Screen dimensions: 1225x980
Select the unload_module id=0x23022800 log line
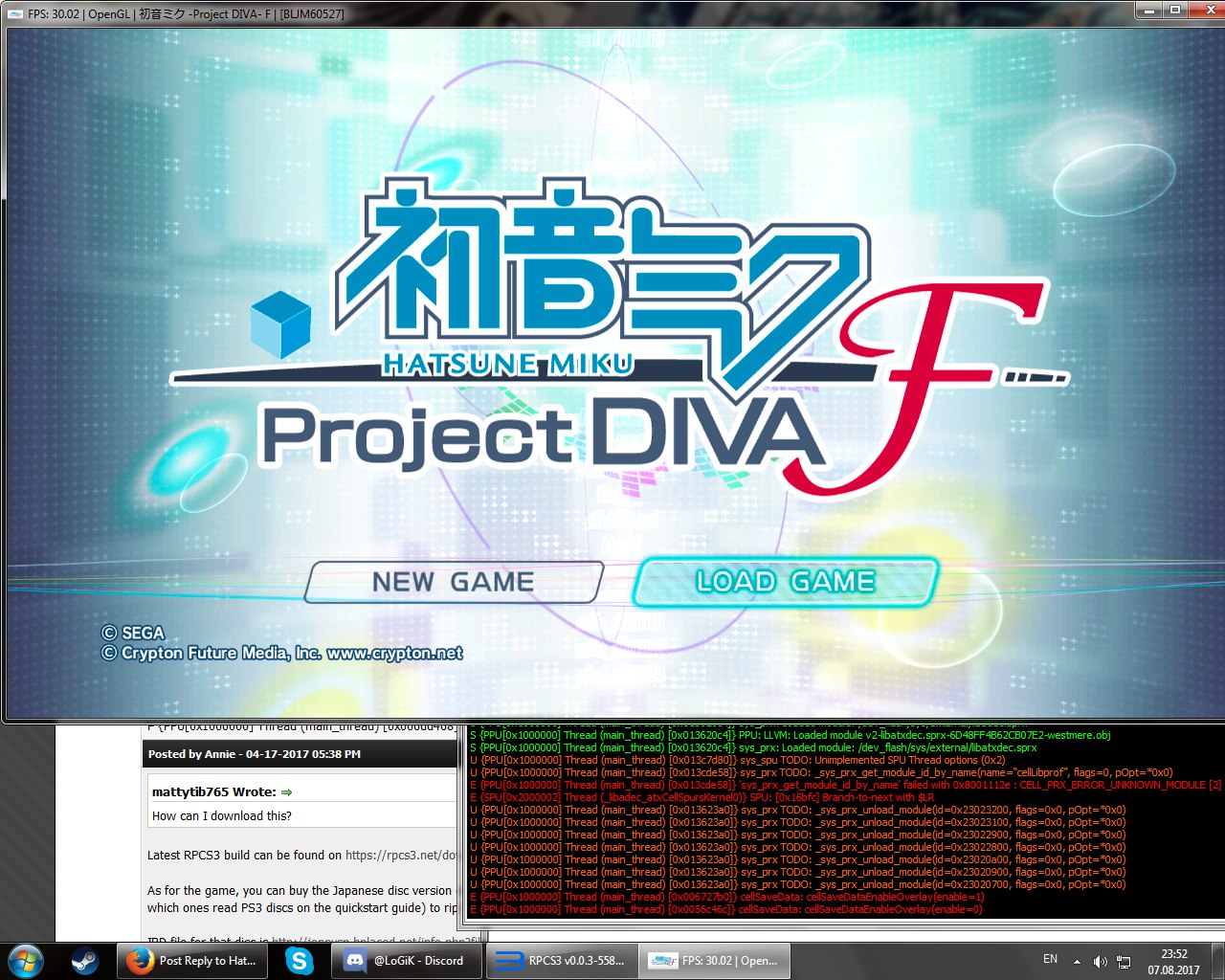pyautogui.click(x=798, y=847)
